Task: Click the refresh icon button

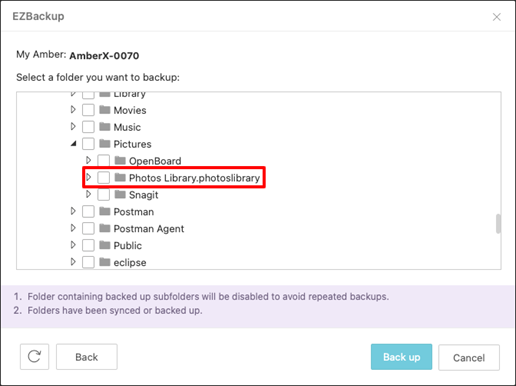Action: (34, 357)
